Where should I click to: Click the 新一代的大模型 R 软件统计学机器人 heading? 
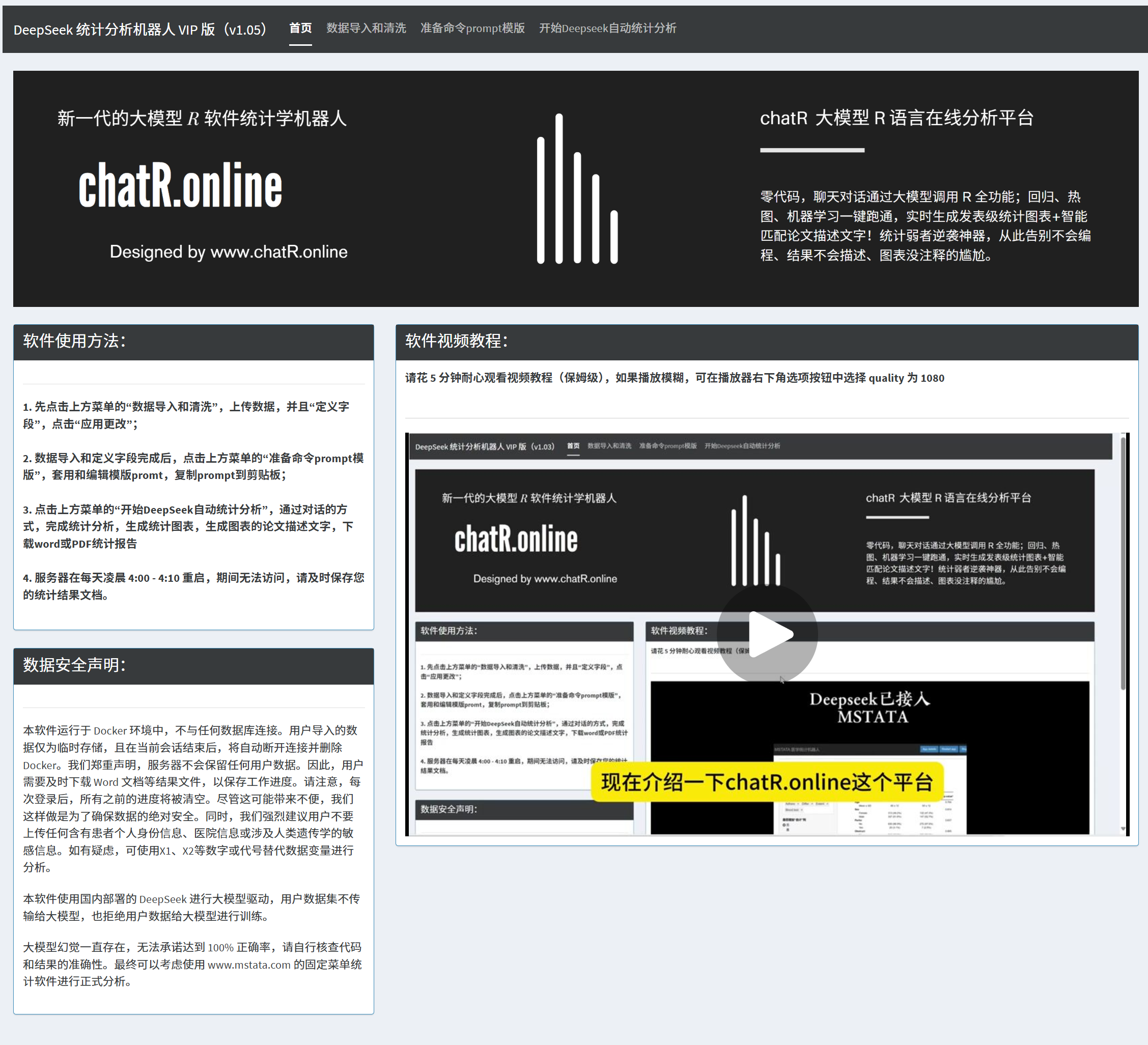click(202, 118)
